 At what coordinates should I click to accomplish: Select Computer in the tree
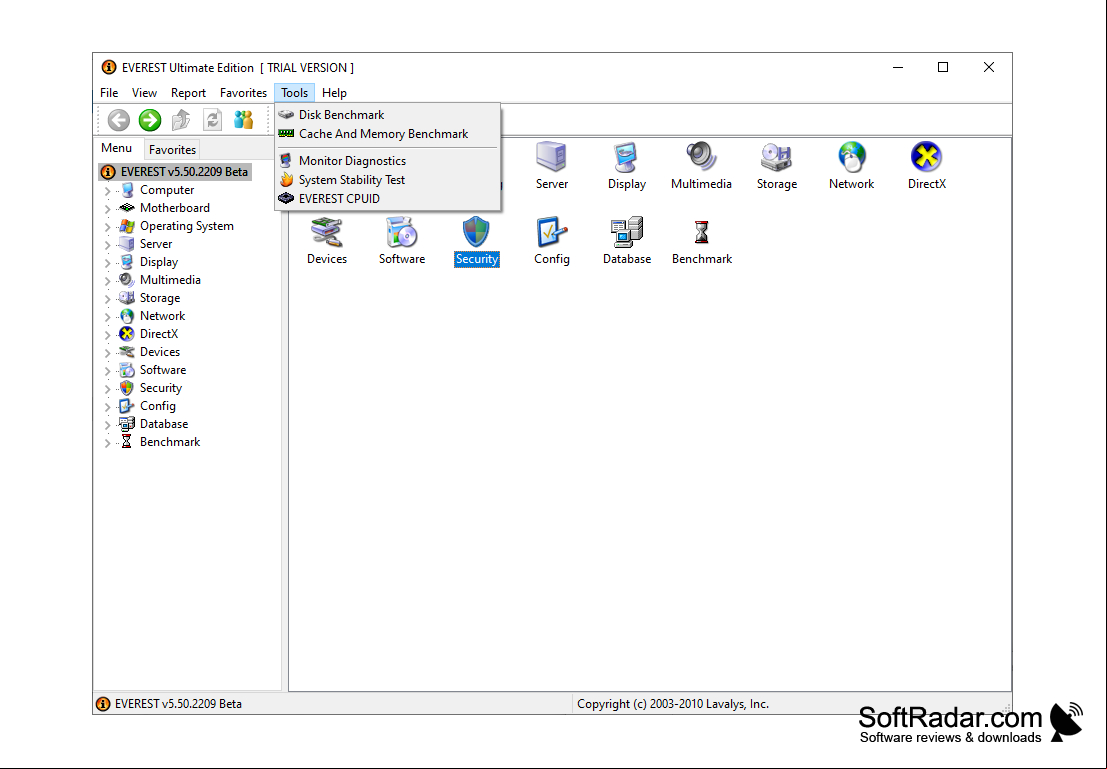tap(167, 190)
